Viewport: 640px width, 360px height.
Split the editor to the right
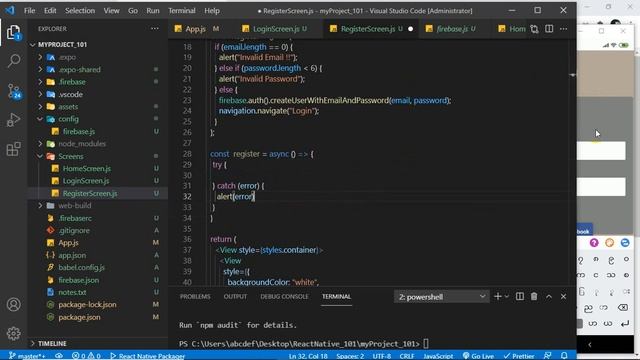tap(549, 29)
